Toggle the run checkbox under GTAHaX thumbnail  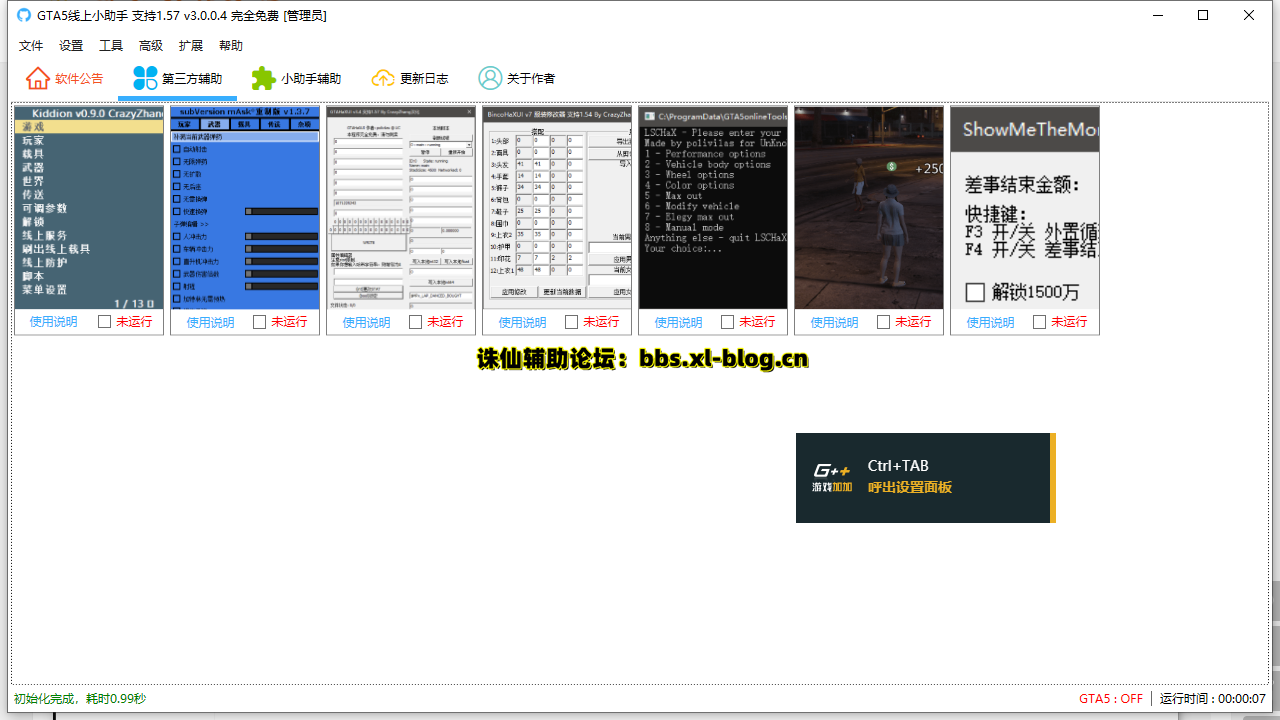point(416,322)
